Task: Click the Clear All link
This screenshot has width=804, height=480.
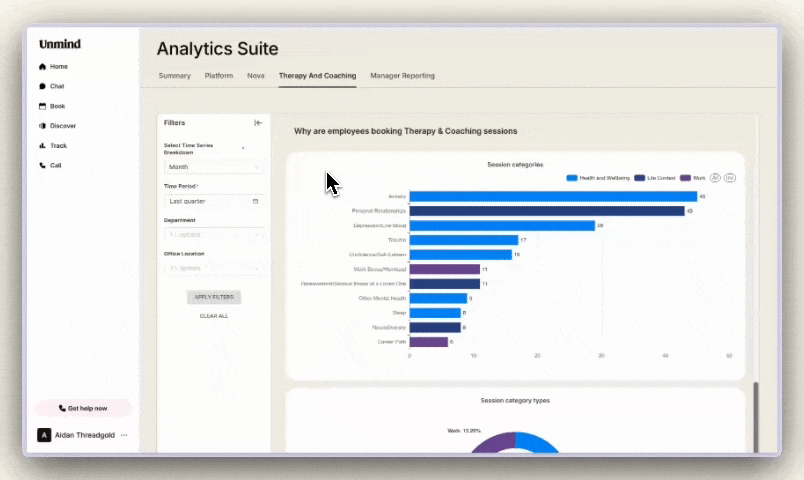Action: pos(214,316)
